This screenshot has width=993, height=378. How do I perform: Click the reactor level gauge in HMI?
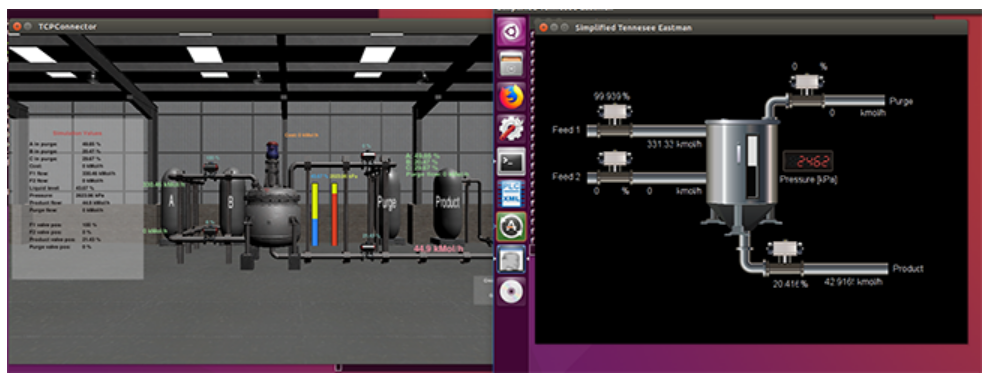point(752,166)
